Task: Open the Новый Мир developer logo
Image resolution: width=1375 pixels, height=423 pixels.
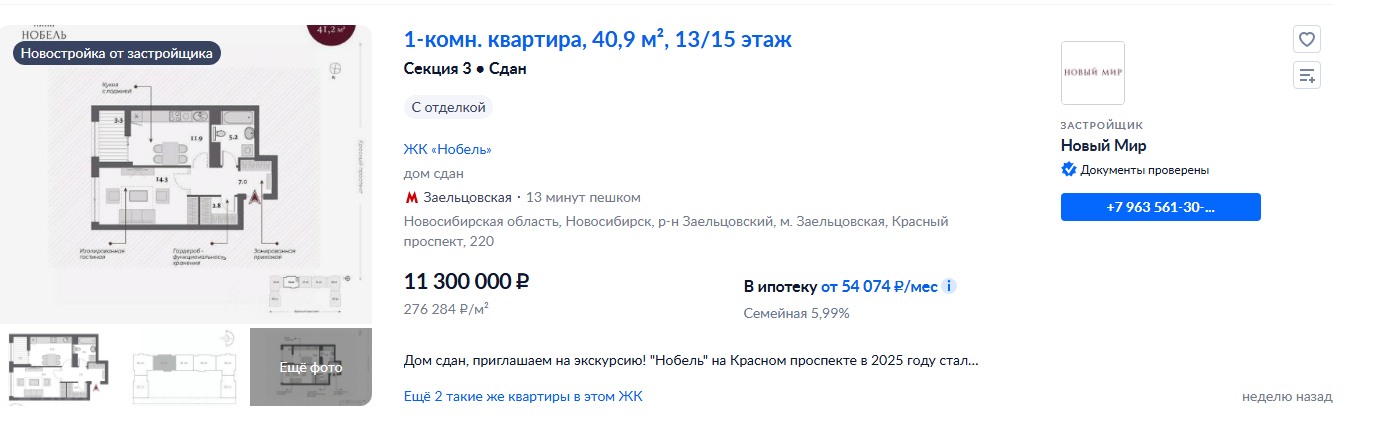Action: (x=1093, y=73)
